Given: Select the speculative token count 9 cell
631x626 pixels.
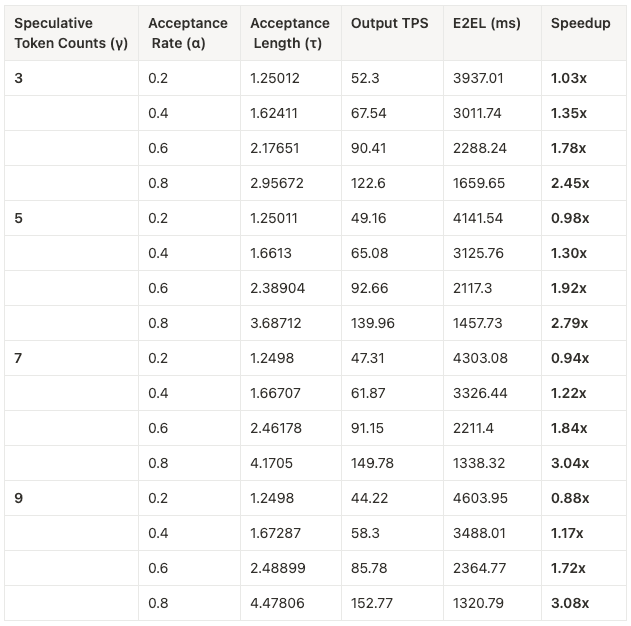Looking at the screenshot, I should (x=19, y=498).
